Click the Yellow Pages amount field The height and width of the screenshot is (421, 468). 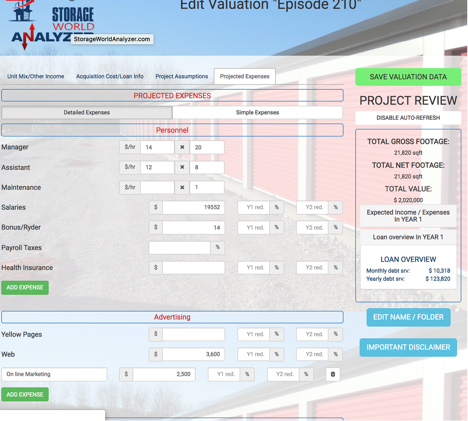193,334
